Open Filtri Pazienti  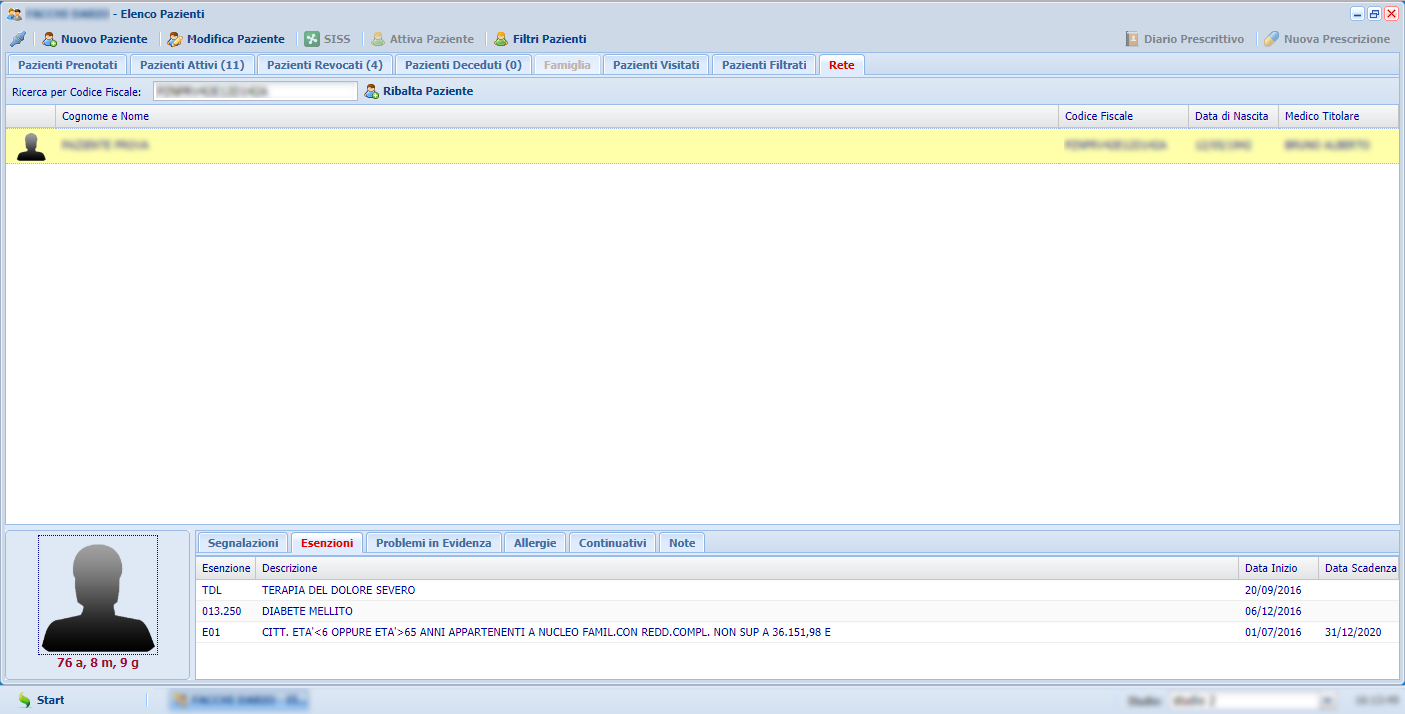(x=540, y=39)
